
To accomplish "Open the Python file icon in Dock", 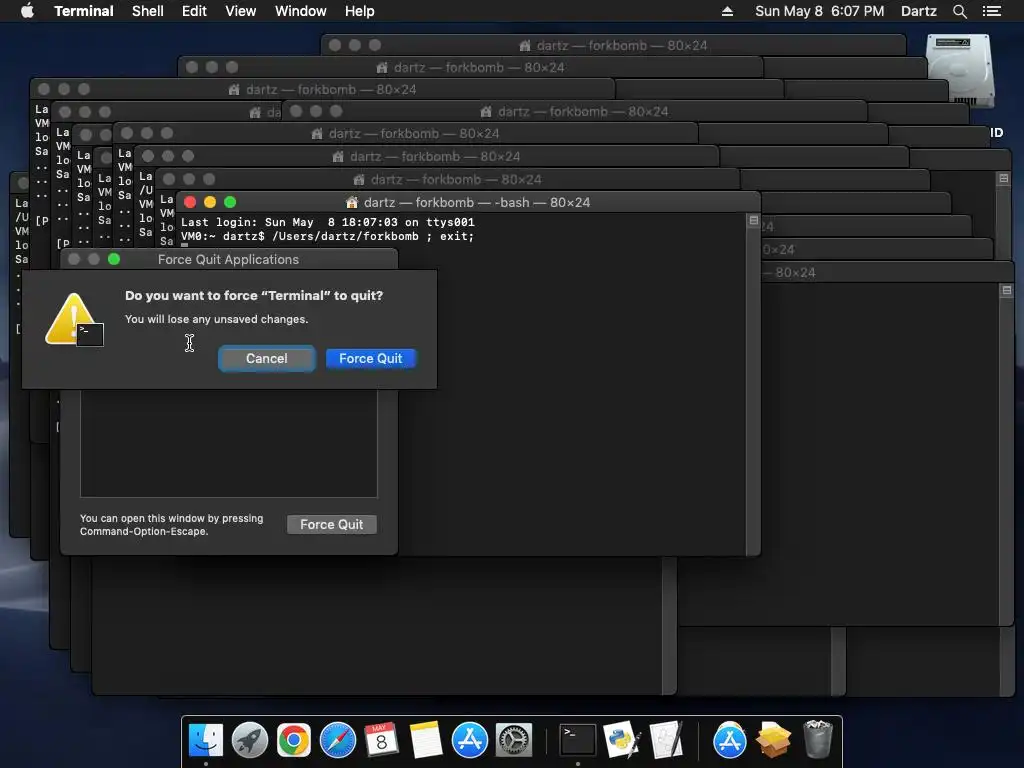I will tap(622, 741).
